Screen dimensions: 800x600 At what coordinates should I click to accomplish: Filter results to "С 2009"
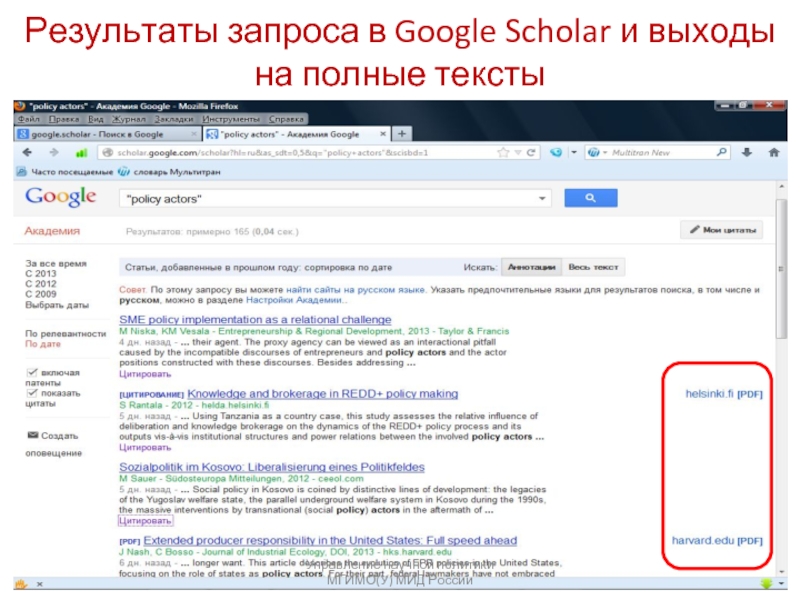[41, 294]
